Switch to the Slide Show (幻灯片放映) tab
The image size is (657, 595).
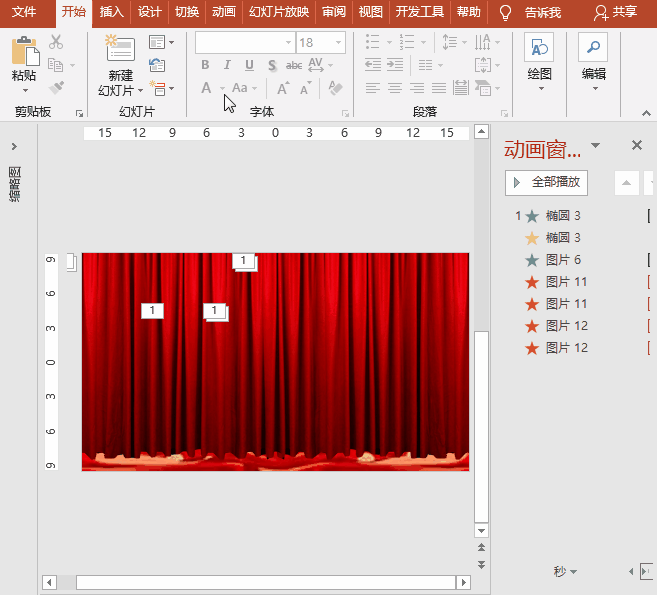pyautogui.click(x=279, y=12)
